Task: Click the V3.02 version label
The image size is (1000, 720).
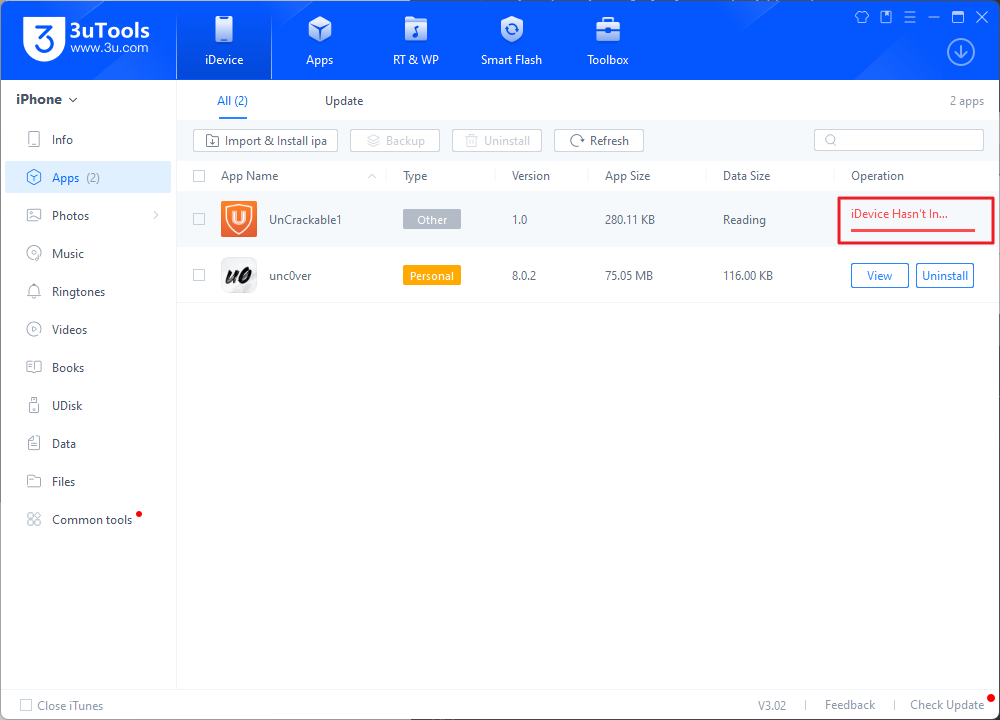Action: click(x=772, y=705)
